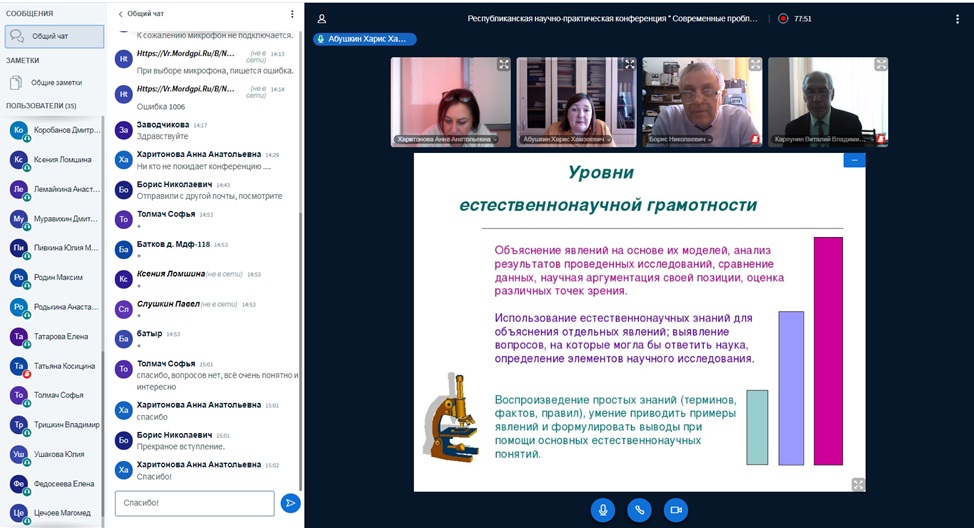Fullscreen Харитонова Анна Анатольевна's webcam
974x528 pixels.
(x=504, y=64)
